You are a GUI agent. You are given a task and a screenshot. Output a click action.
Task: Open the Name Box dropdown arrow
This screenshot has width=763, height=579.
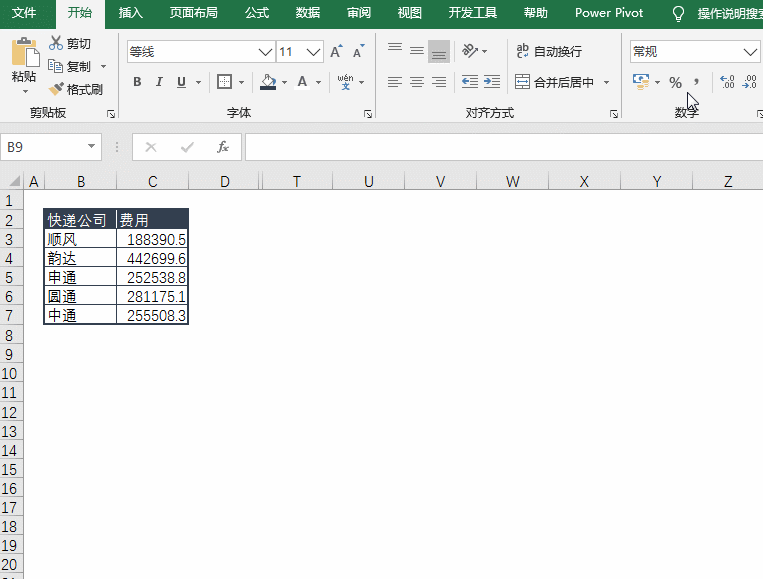click(x=91, y=146)
